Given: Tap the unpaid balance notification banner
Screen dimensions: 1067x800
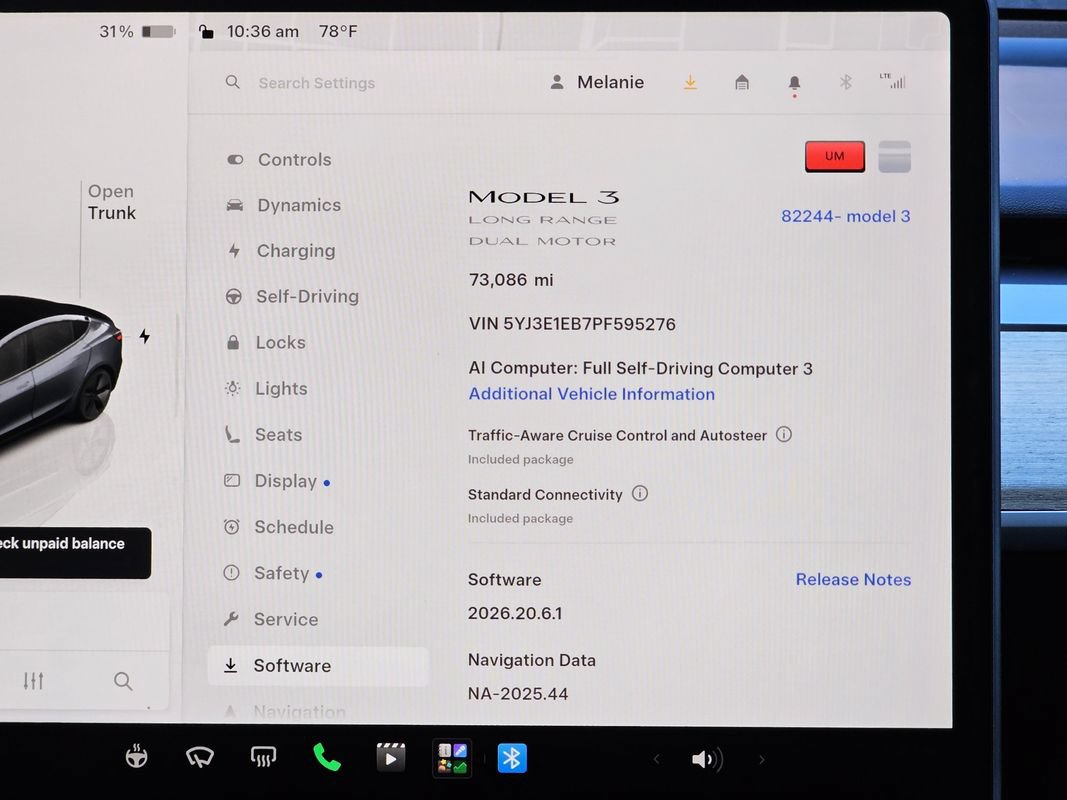Looking at the screenshot, I should click(x=75, y=553).
